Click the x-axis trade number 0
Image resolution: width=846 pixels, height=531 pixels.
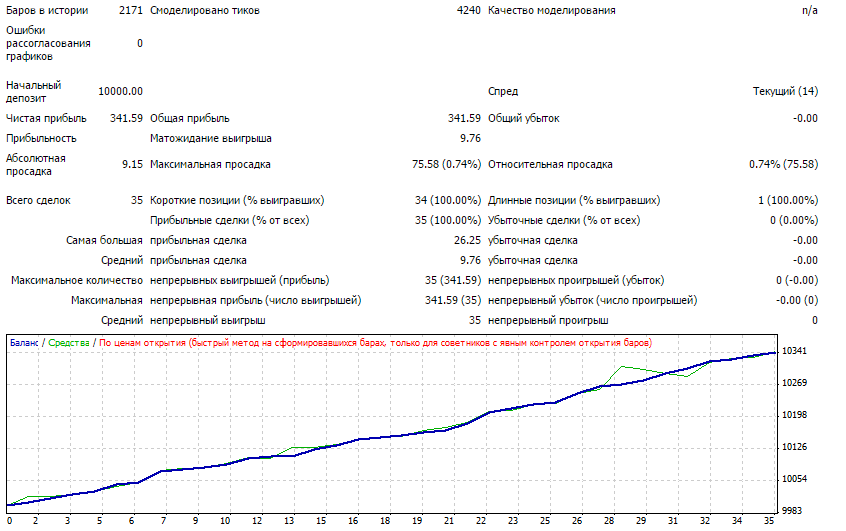pos(9,521)
